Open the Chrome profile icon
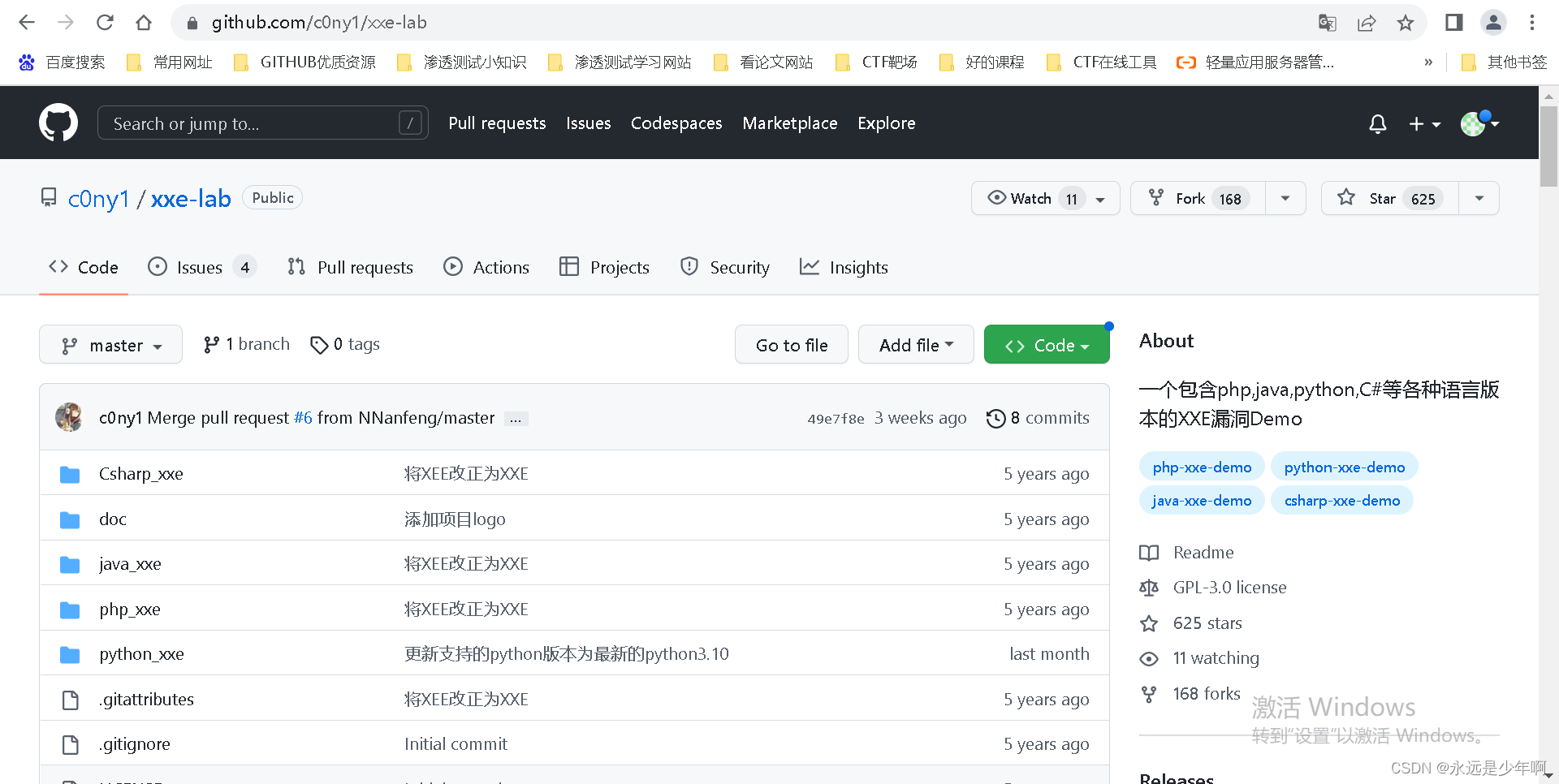This screenshot has height=784, width=1559. [x=1493, y=23]
